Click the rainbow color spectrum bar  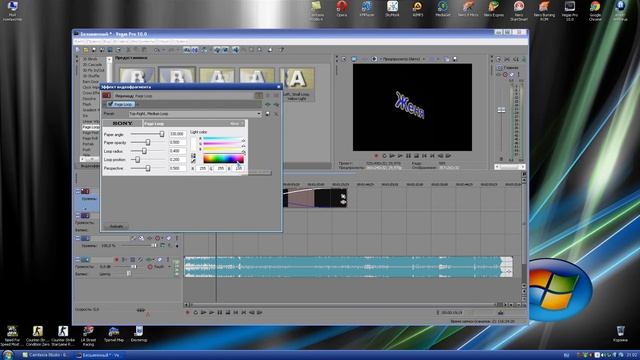[x=223, y=159]
